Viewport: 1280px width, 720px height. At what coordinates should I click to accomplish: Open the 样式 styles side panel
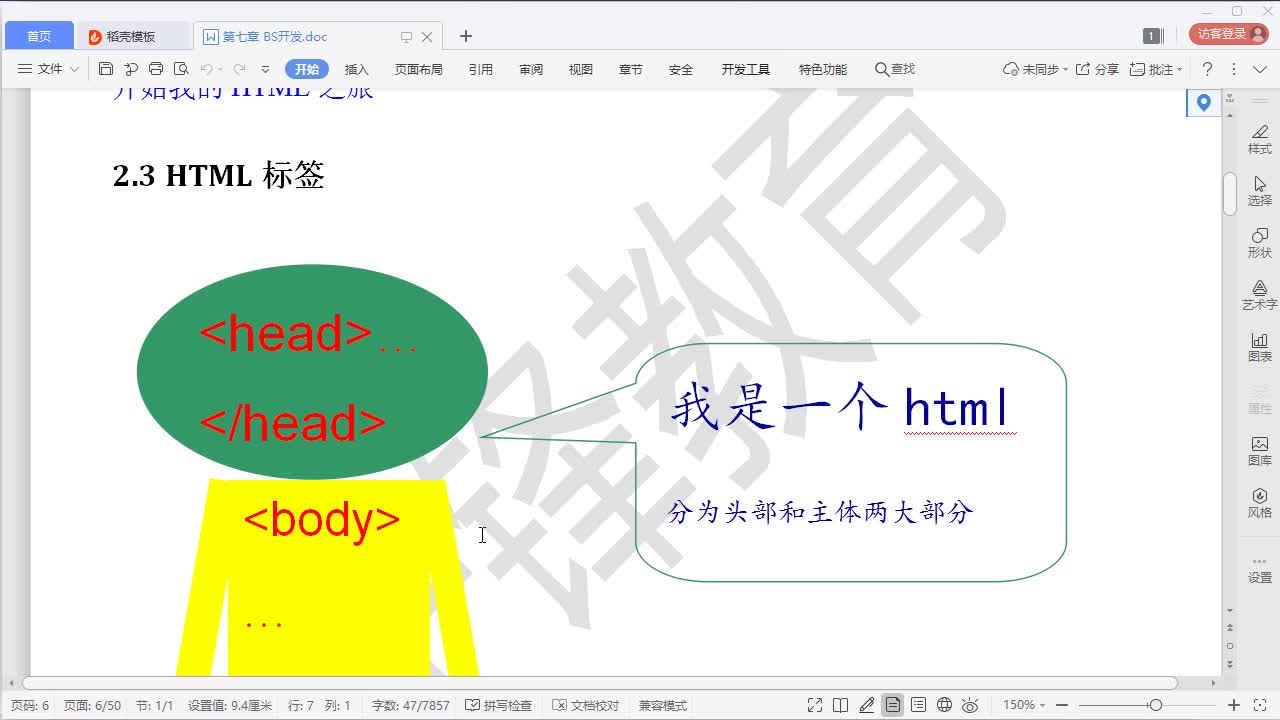tap(1260, 139)
